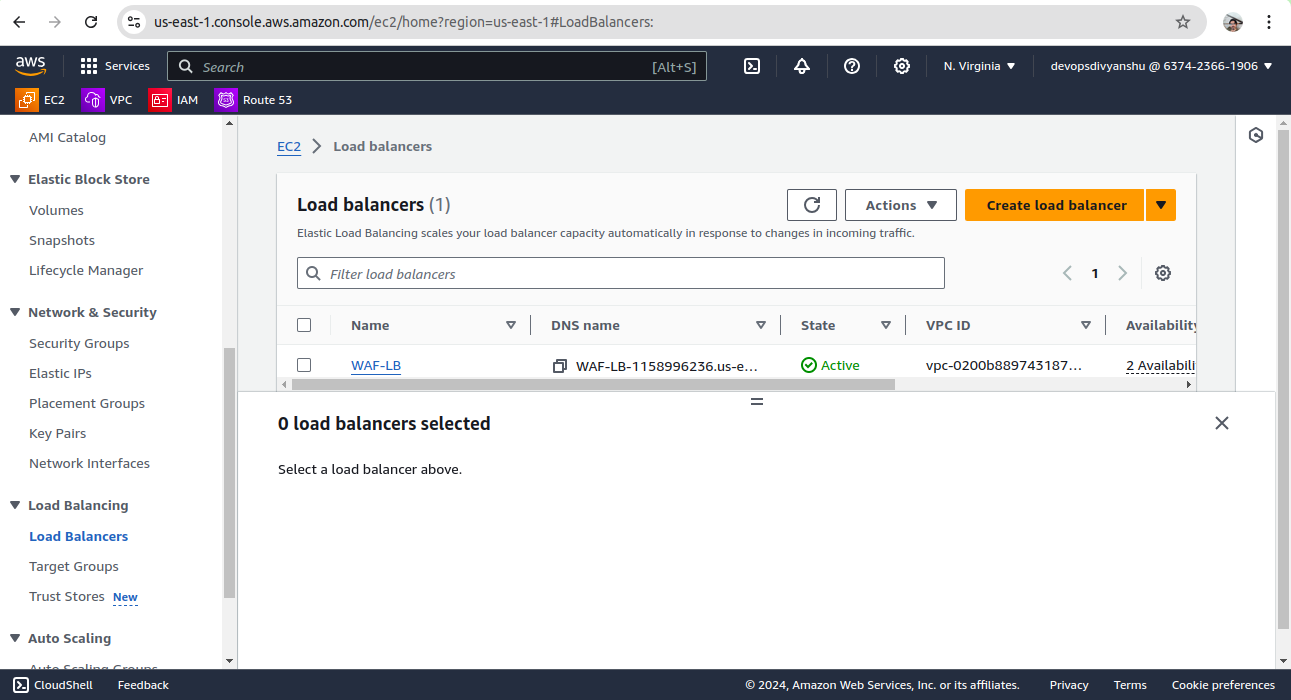Click the Create load balancer button

tap(1056, 205)
